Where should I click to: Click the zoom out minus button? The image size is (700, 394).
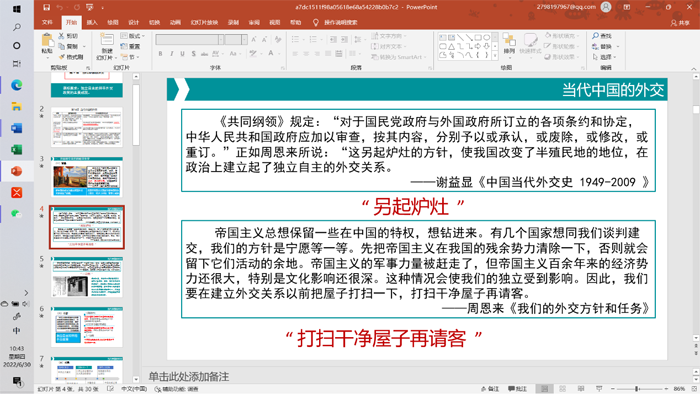point(612,389)
